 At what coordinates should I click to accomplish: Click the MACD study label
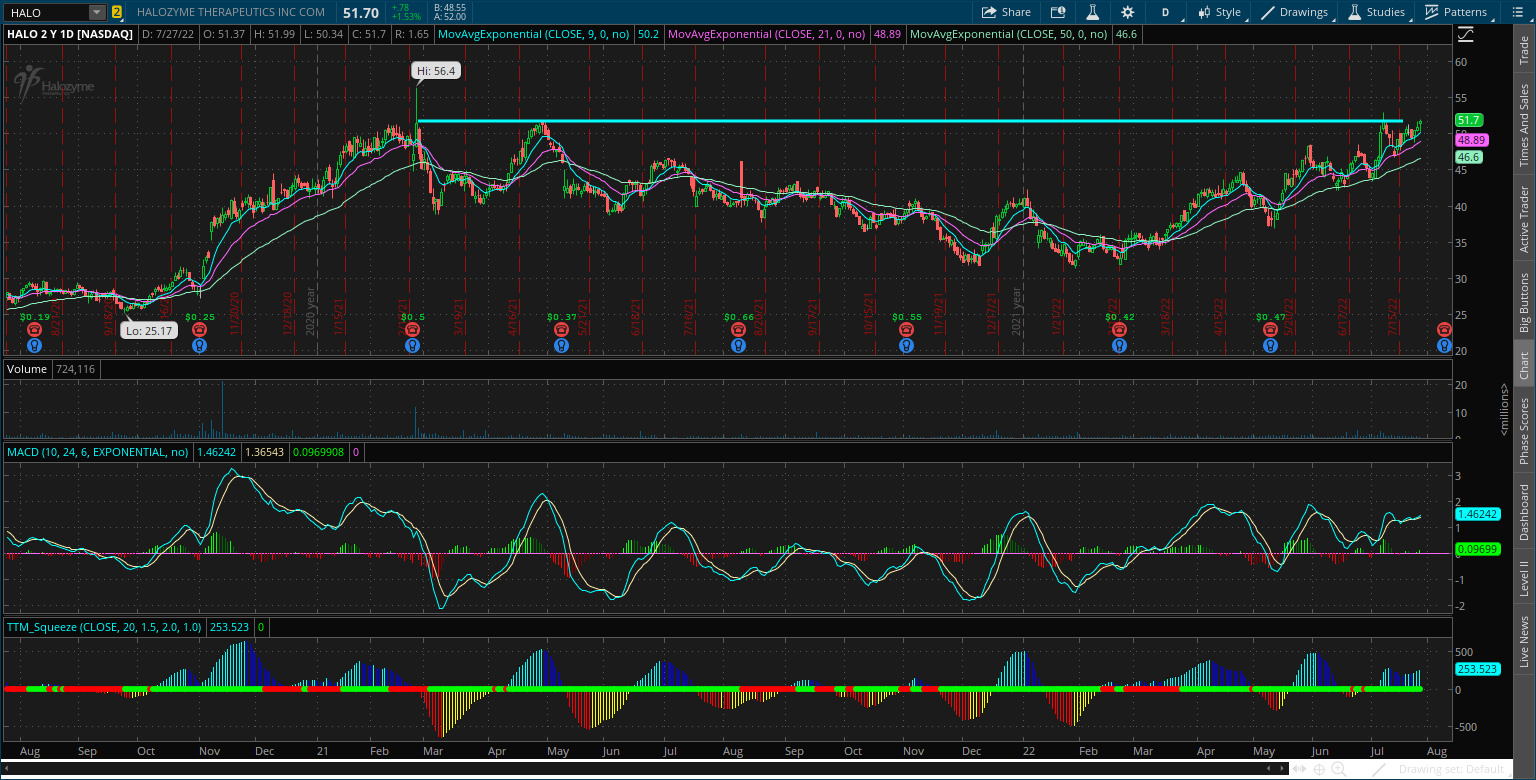coord(98,453)
